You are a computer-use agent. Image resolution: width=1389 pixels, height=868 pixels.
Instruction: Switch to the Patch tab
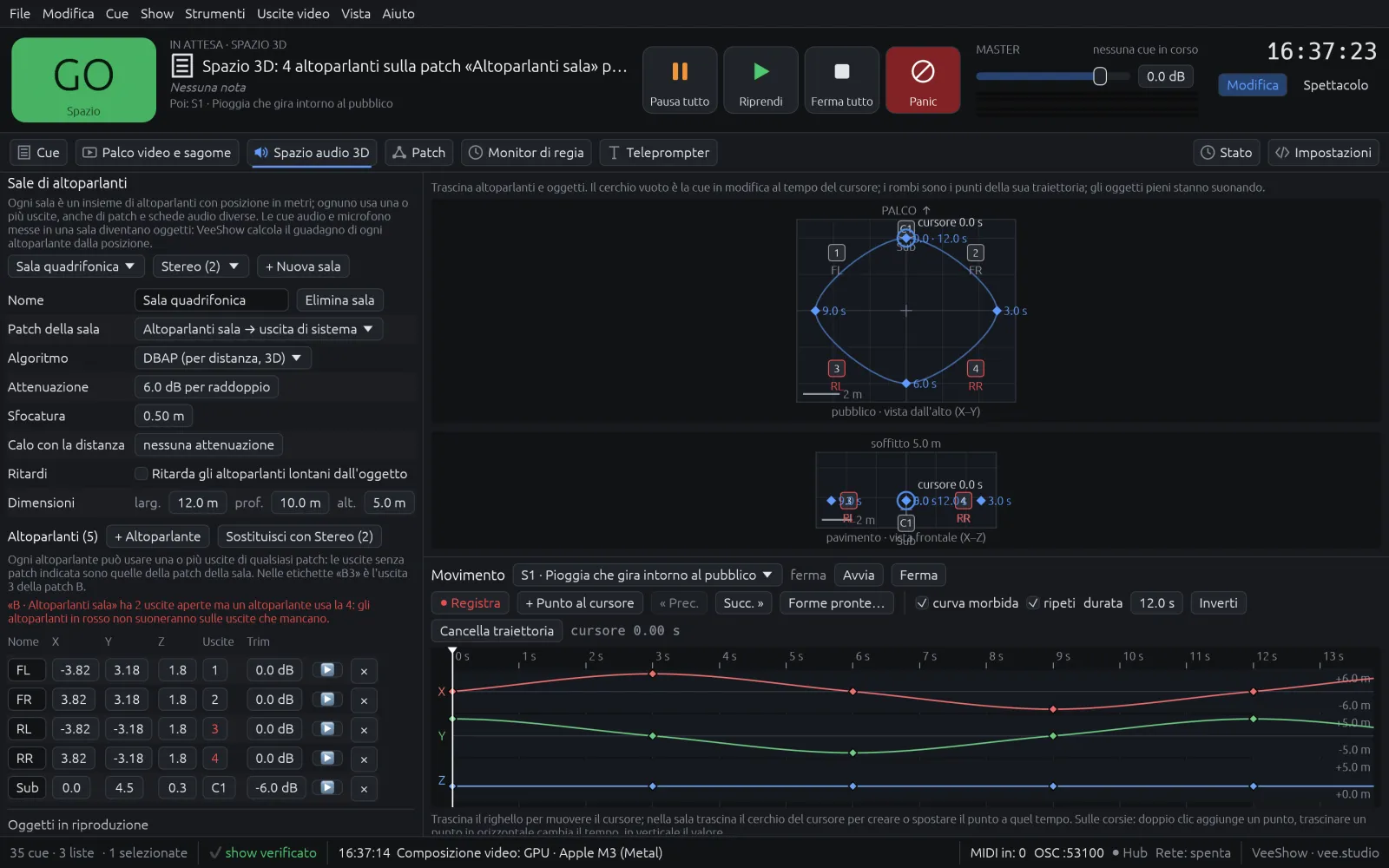(418, 153)
